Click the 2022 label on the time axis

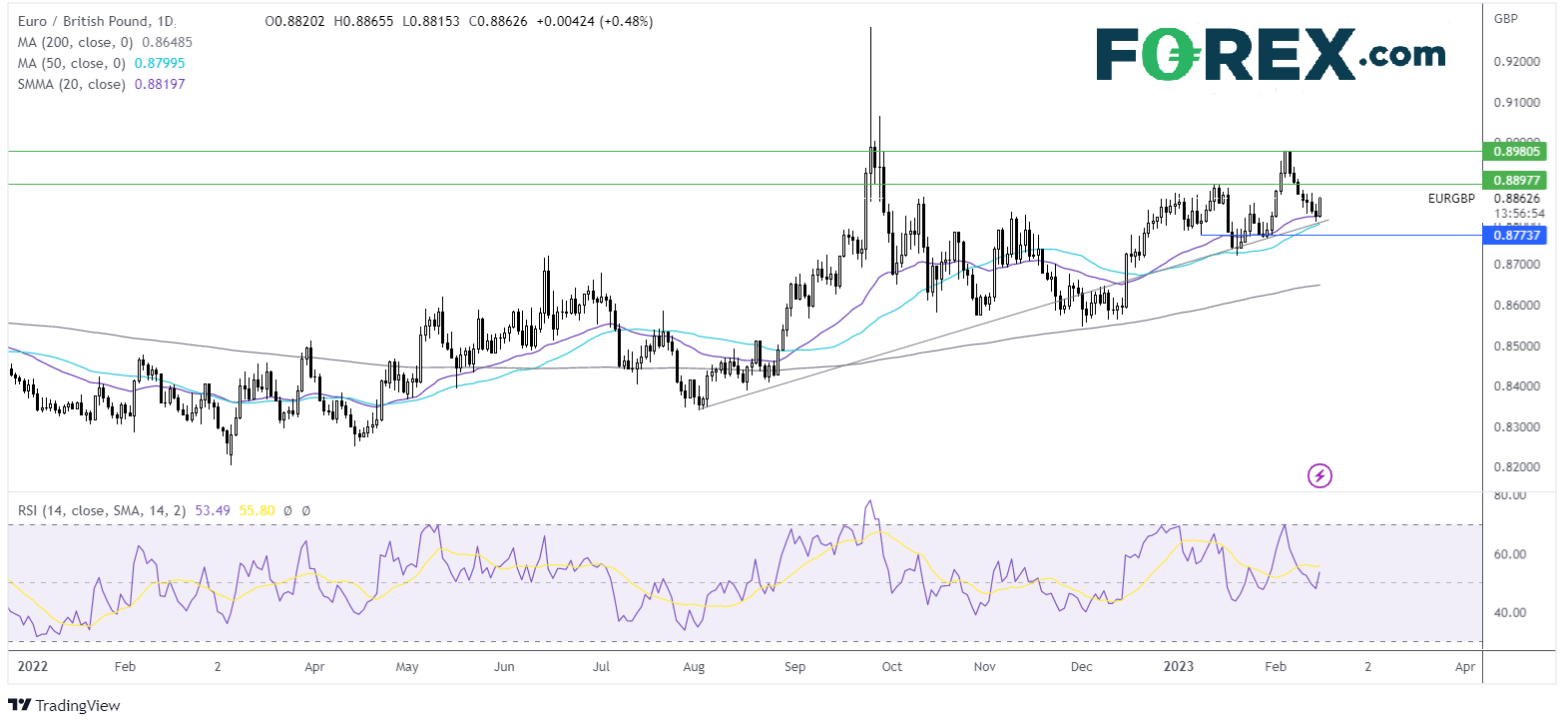tap(33, 666)
